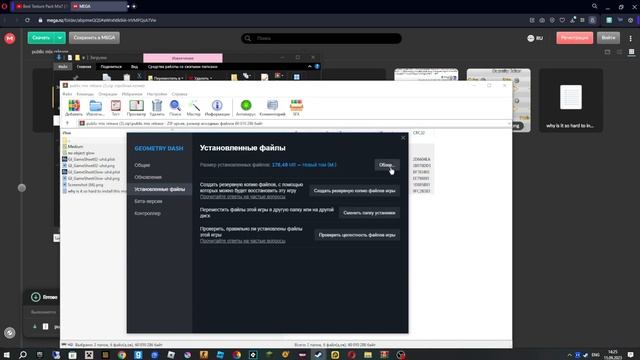Viewport: 640px width, 360px height.
Task: Open Explorer Вид ribbon tab
Action: (134, 67)
